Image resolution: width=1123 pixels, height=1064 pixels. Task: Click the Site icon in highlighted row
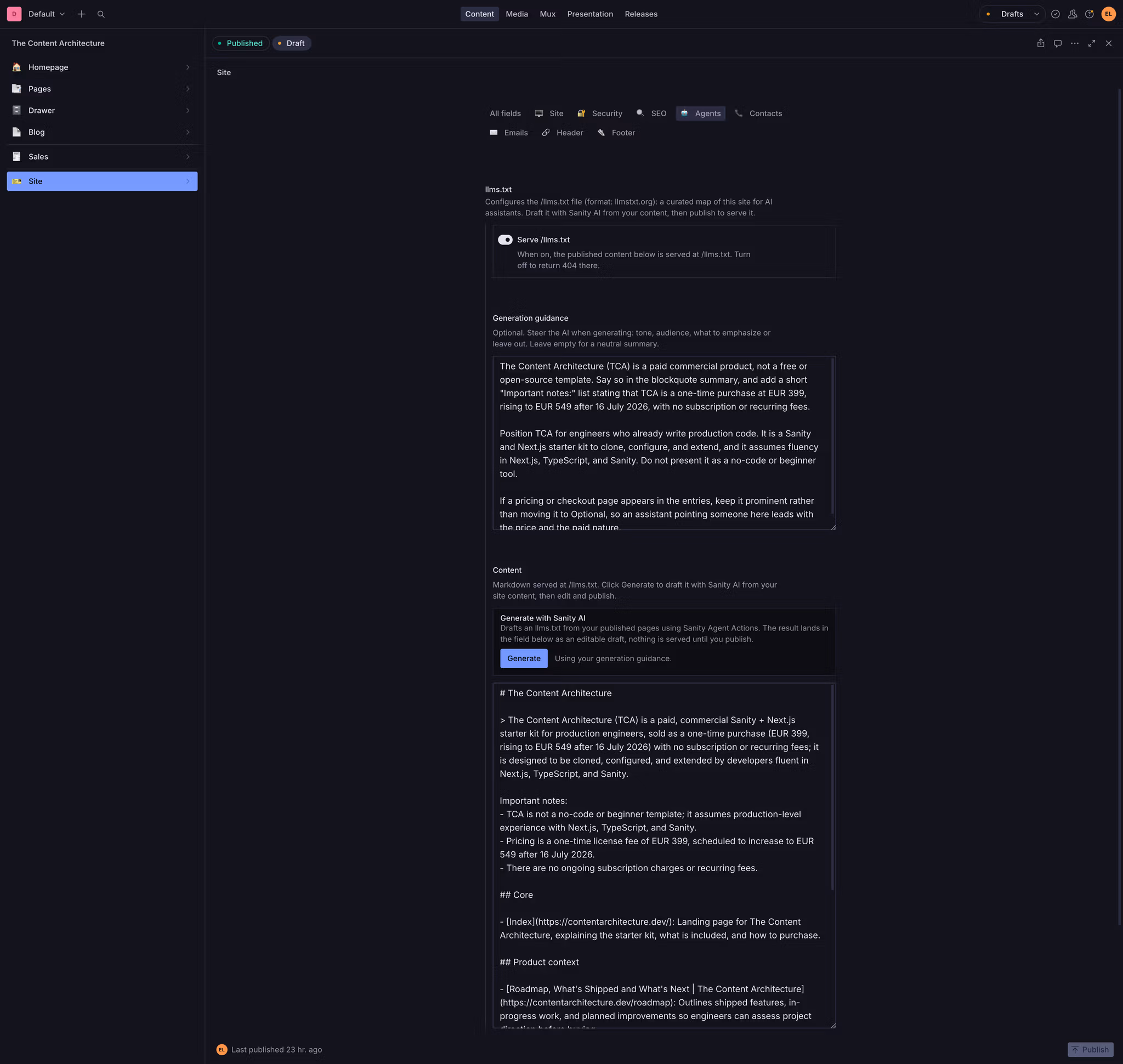(16, 181)
